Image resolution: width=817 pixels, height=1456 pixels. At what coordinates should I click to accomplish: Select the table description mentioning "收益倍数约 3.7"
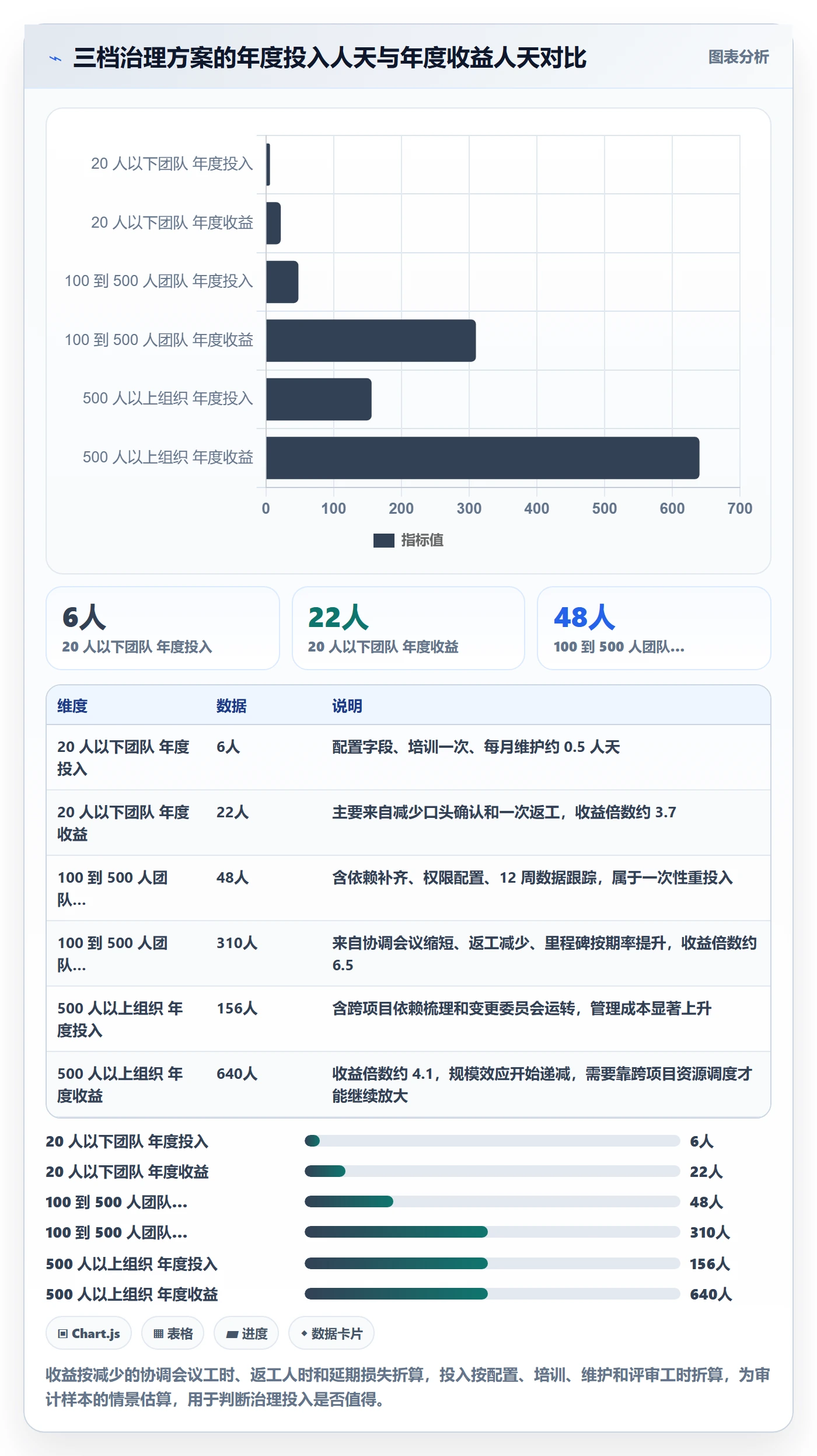504,812
